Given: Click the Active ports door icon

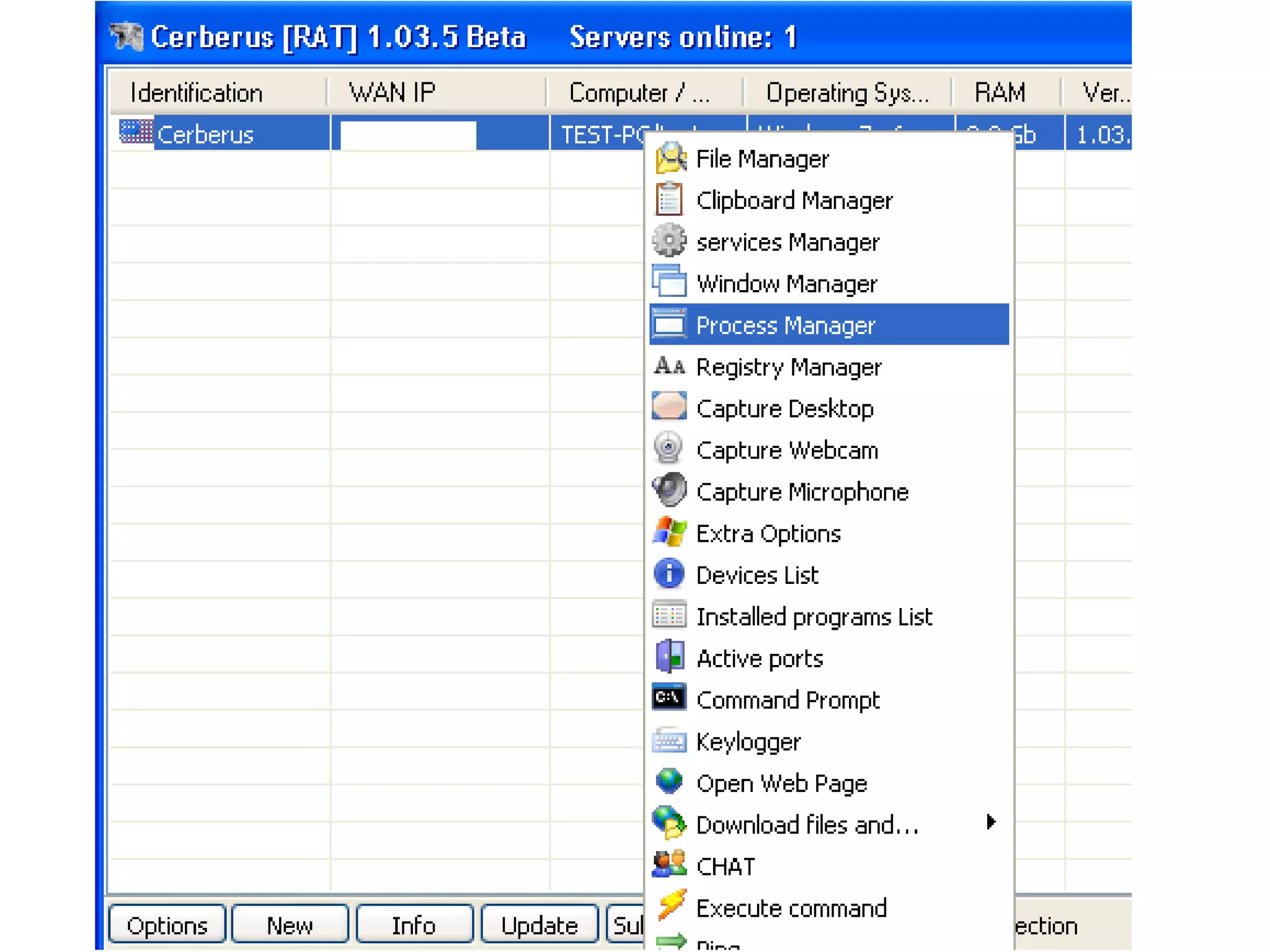Looking at the screenshot, I should coord(670,657).
